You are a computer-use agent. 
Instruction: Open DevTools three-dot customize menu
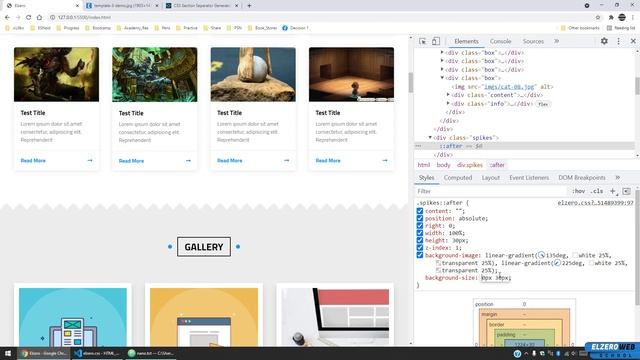[x=618, y=41]
